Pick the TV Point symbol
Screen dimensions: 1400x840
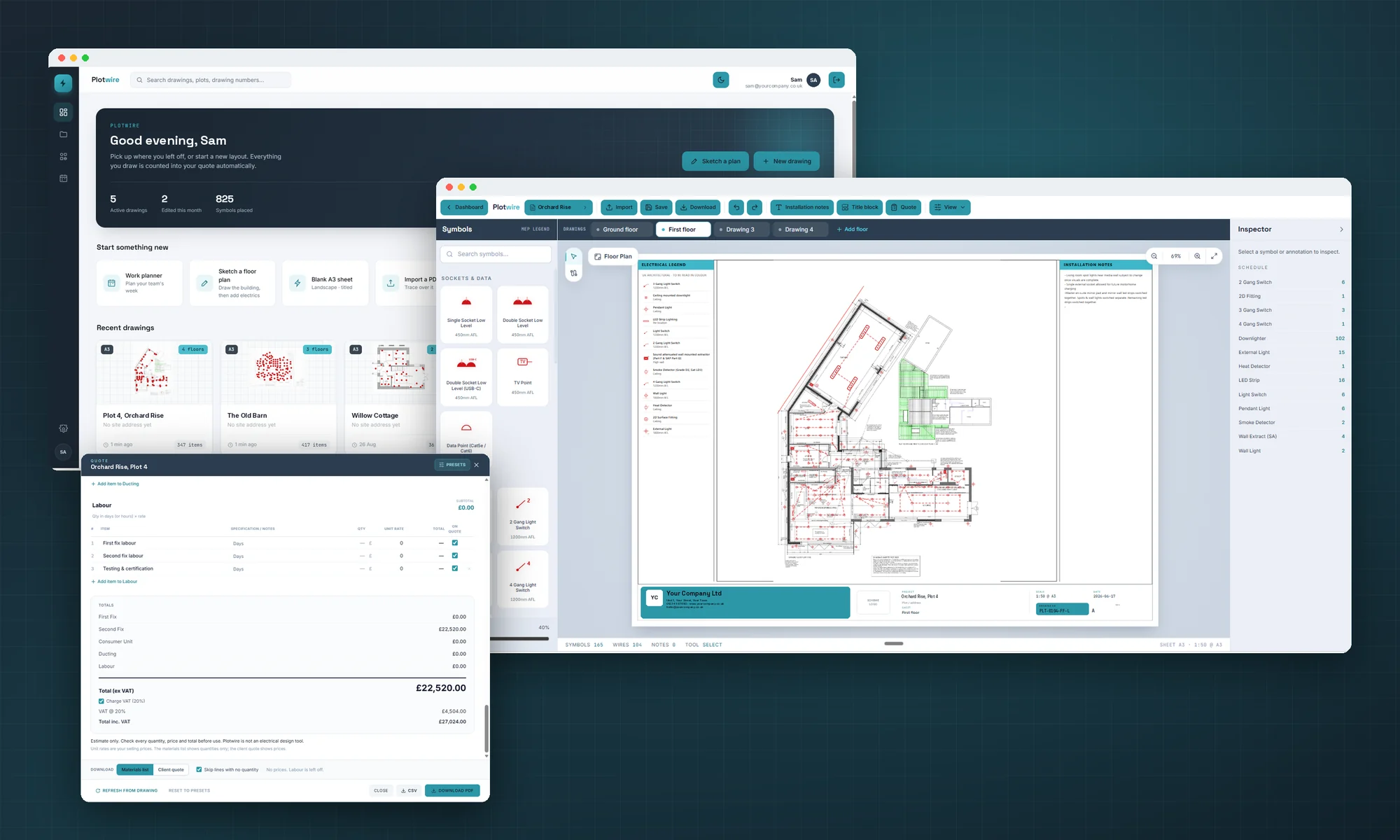click(x=523, y=377)
